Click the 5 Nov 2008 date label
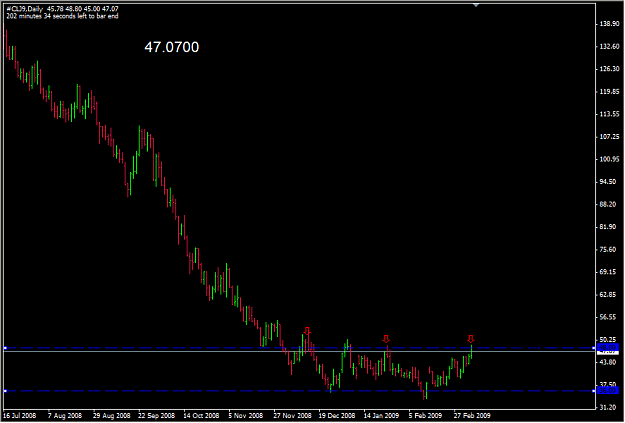Image resolution: width=625 pixels, height=423 pixels. click(x=246, y=416)
